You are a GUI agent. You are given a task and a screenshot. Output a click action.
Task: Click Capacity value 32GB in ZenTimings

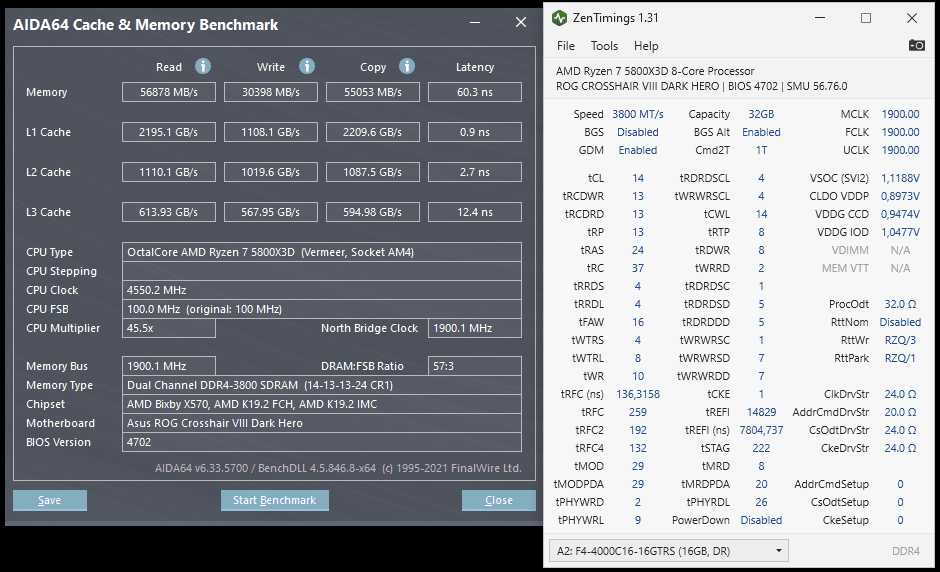pos(761,114)
